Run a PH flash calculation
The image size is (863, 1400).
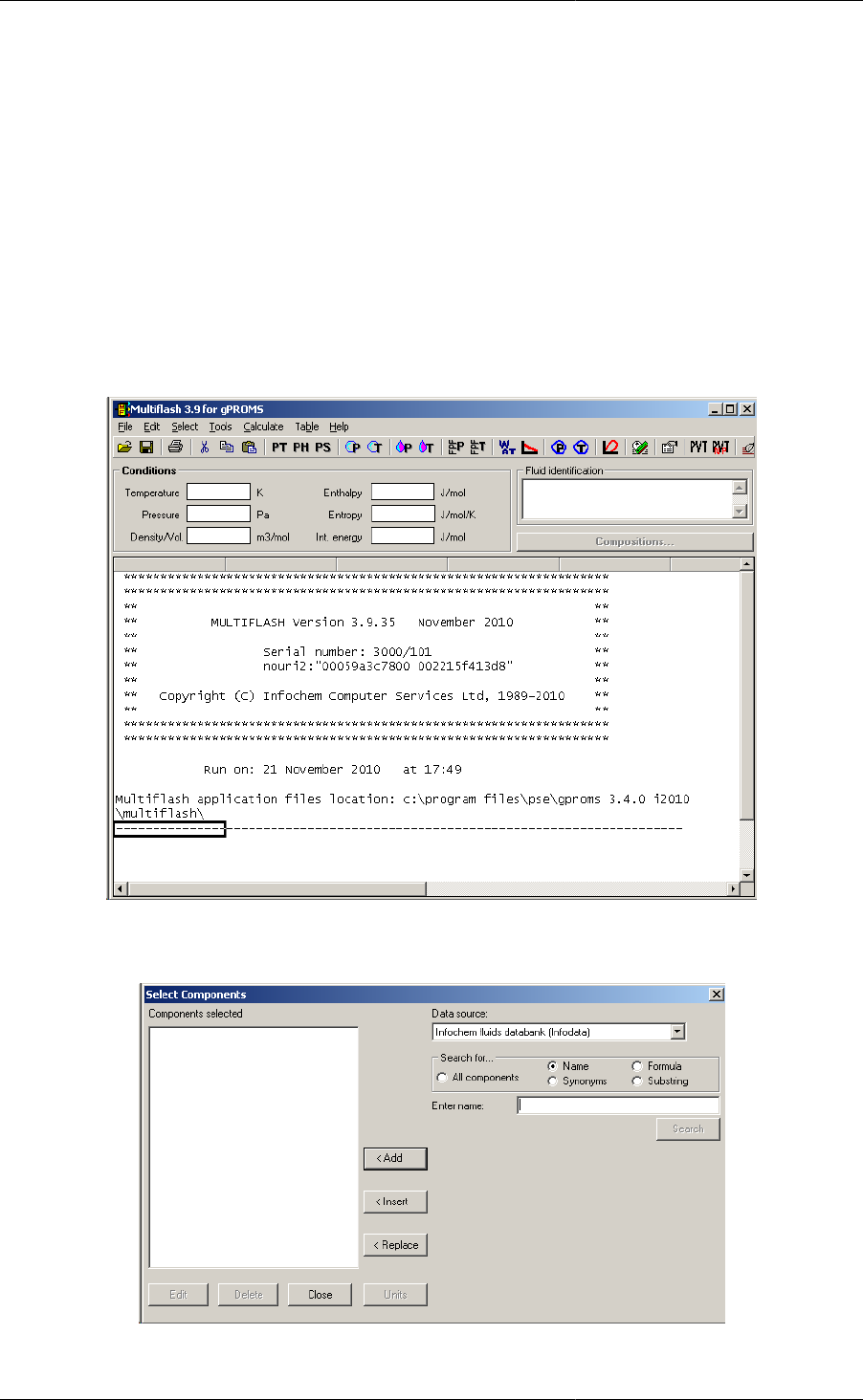pyautogui.click(x=301, y=447)
